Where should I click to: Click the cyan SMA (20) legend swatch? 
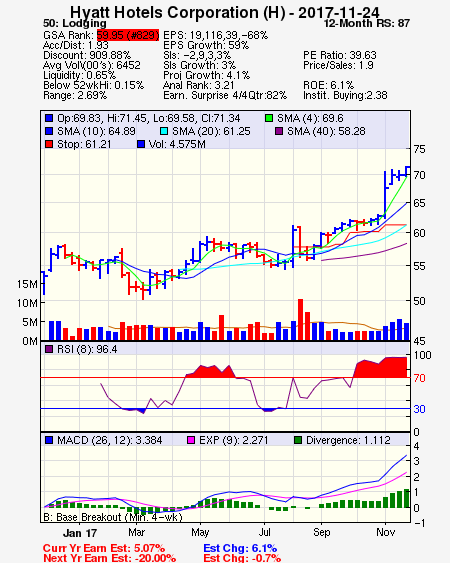click(164, 131)
